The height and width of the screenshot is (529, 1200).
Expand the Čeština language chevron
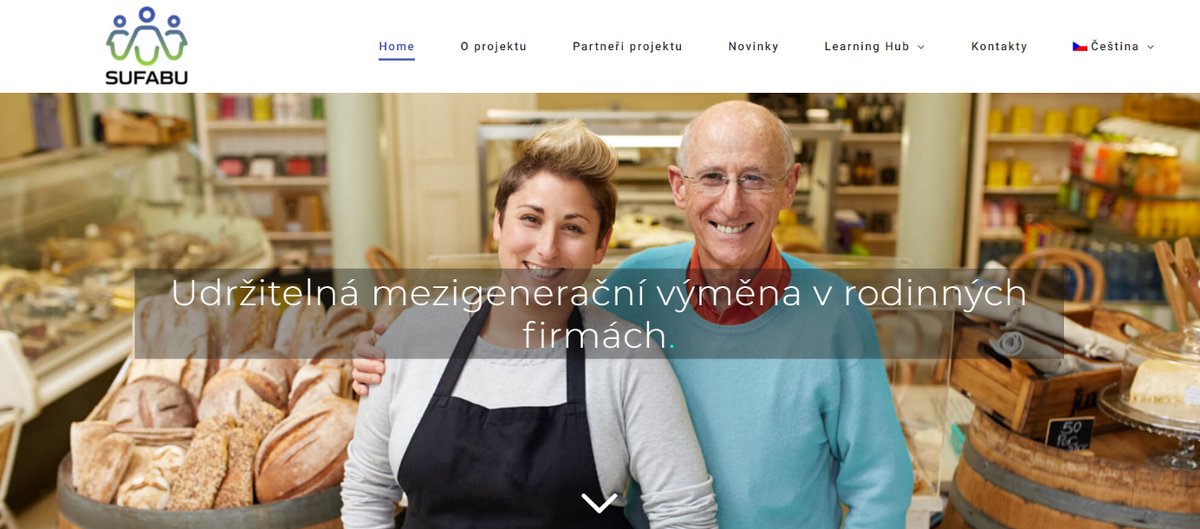click(1150, 47)
